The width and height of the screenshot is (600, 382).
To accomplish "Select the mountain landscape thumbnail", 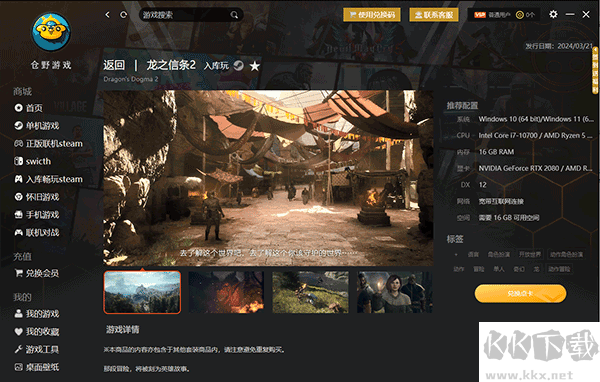I will (x=142, y=292).
